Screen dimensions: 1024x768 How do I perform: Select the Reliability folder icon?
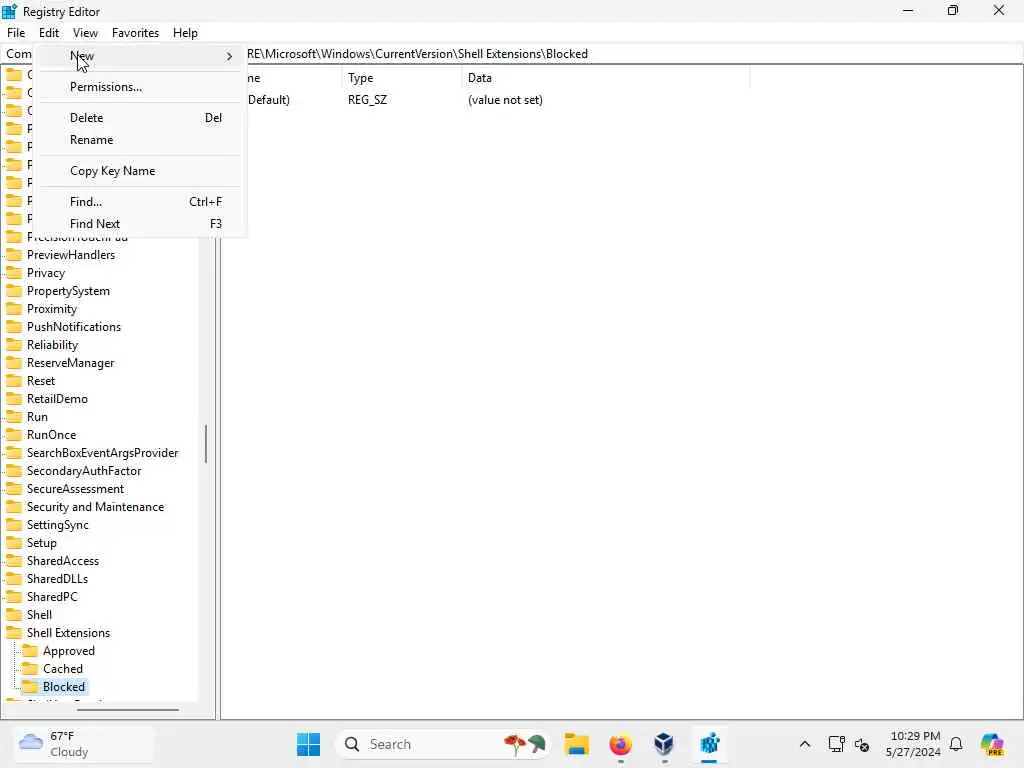click(14, 345)
